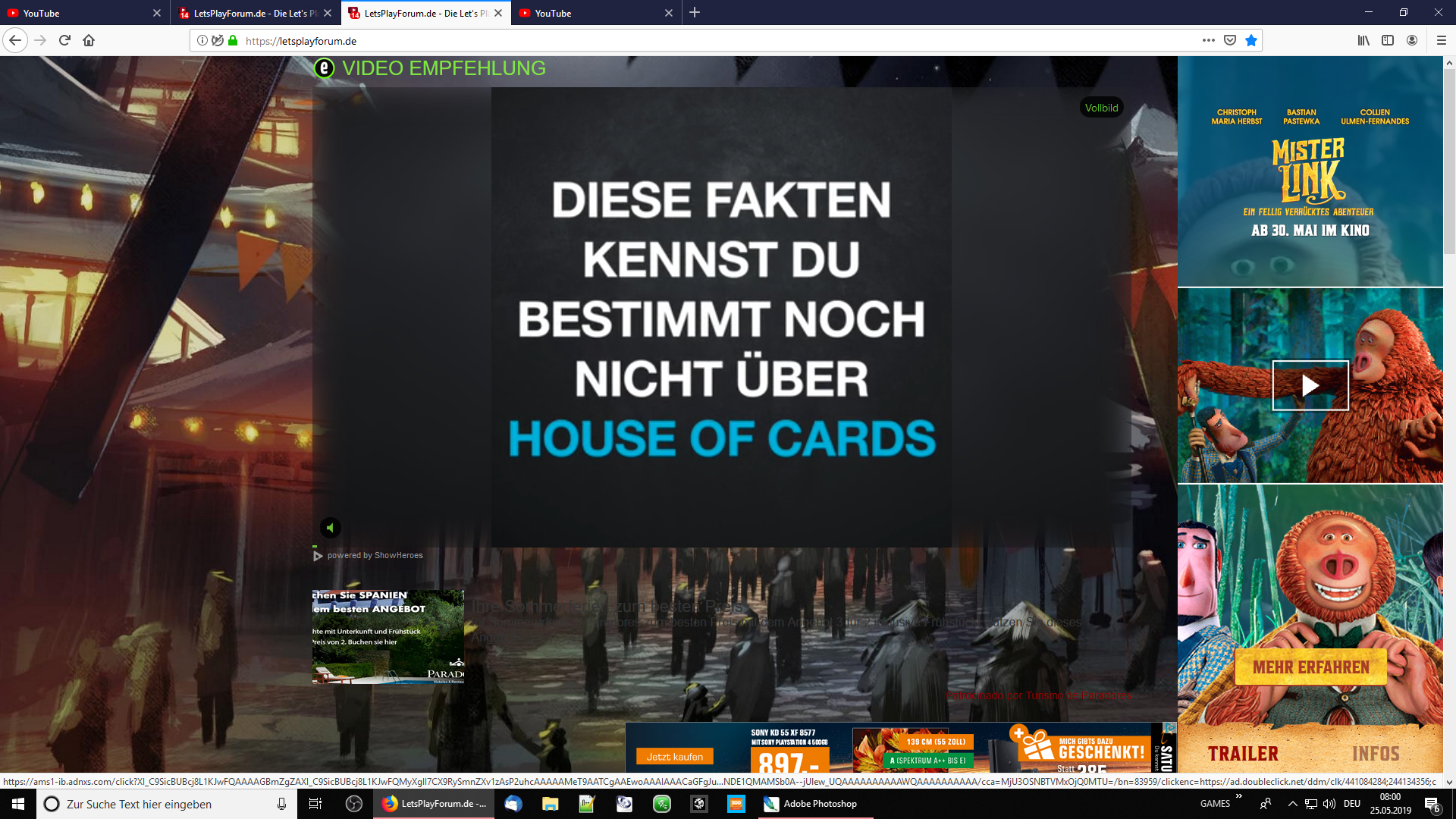Open the Firefox hamburger menu
1456x819 pixels.
1442,40
